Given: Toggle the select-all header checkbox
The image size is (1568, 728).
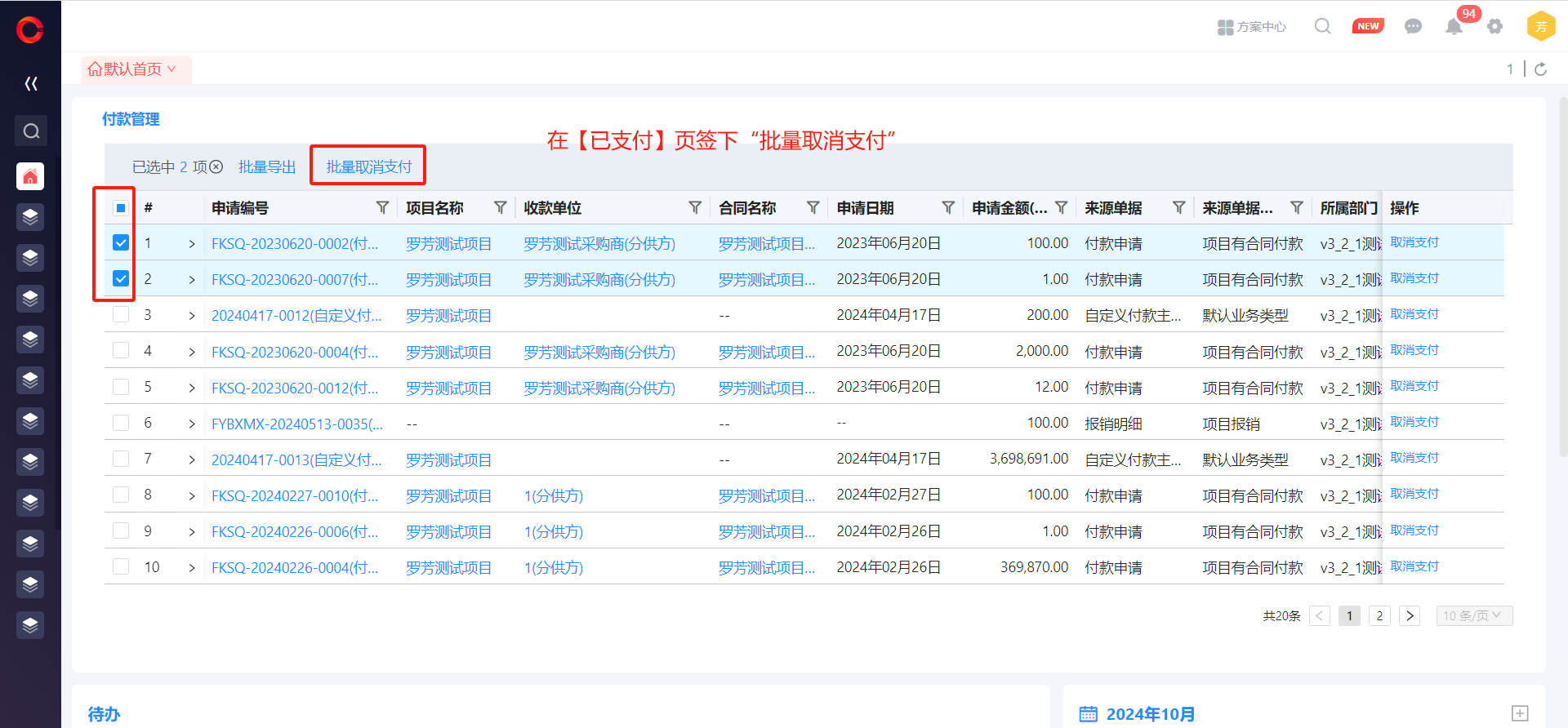Looking at the screenshot, I should pos(121,208).
